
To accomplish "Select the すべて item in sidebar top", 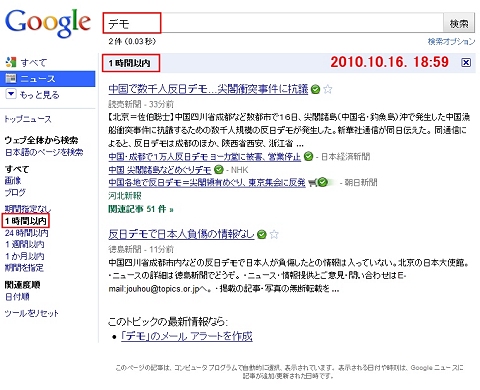I will pyautogui.click(x=33, y=62).
